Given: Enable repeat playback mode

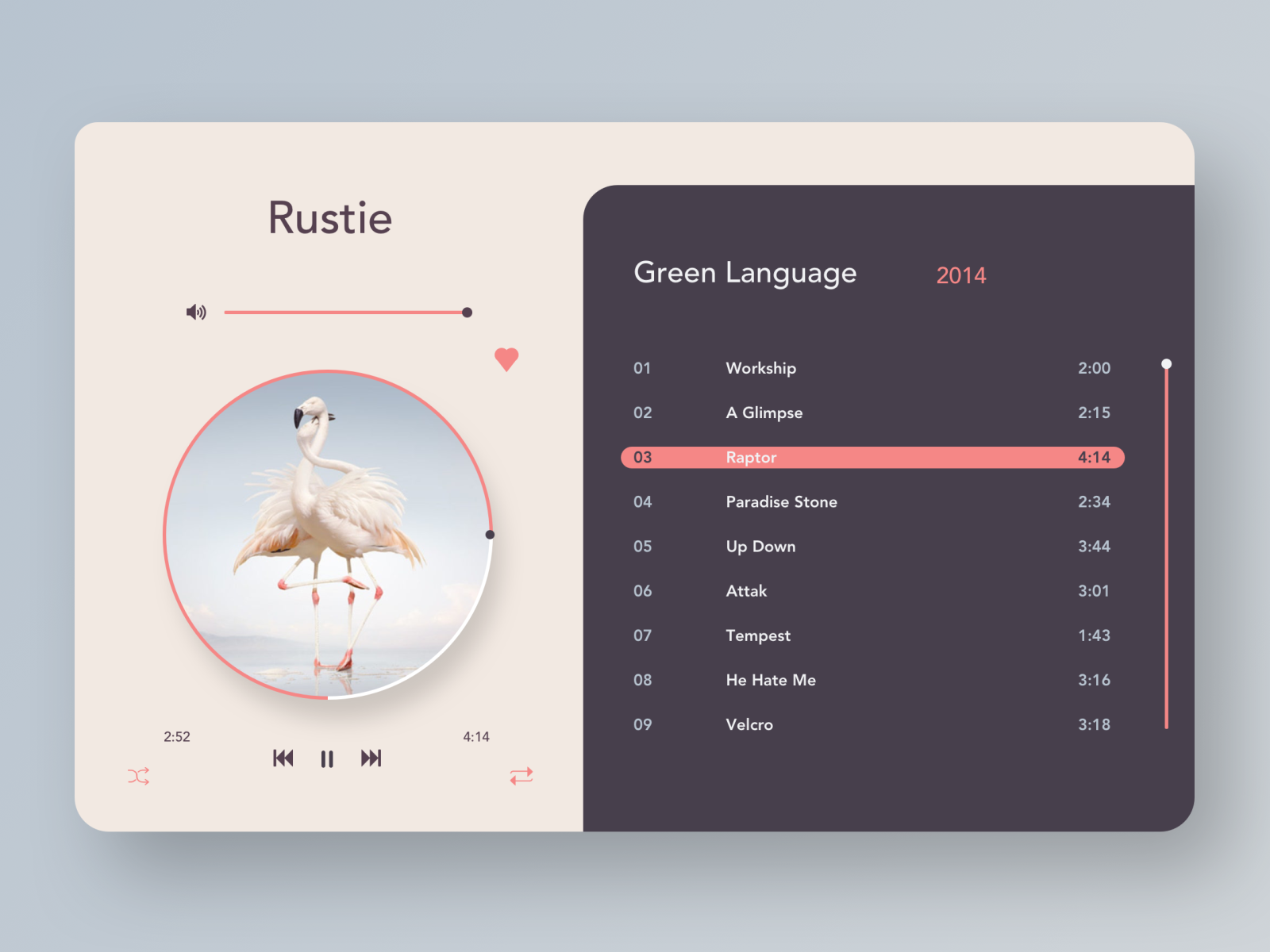Looking at the screenshot, I should coord(521,777).
